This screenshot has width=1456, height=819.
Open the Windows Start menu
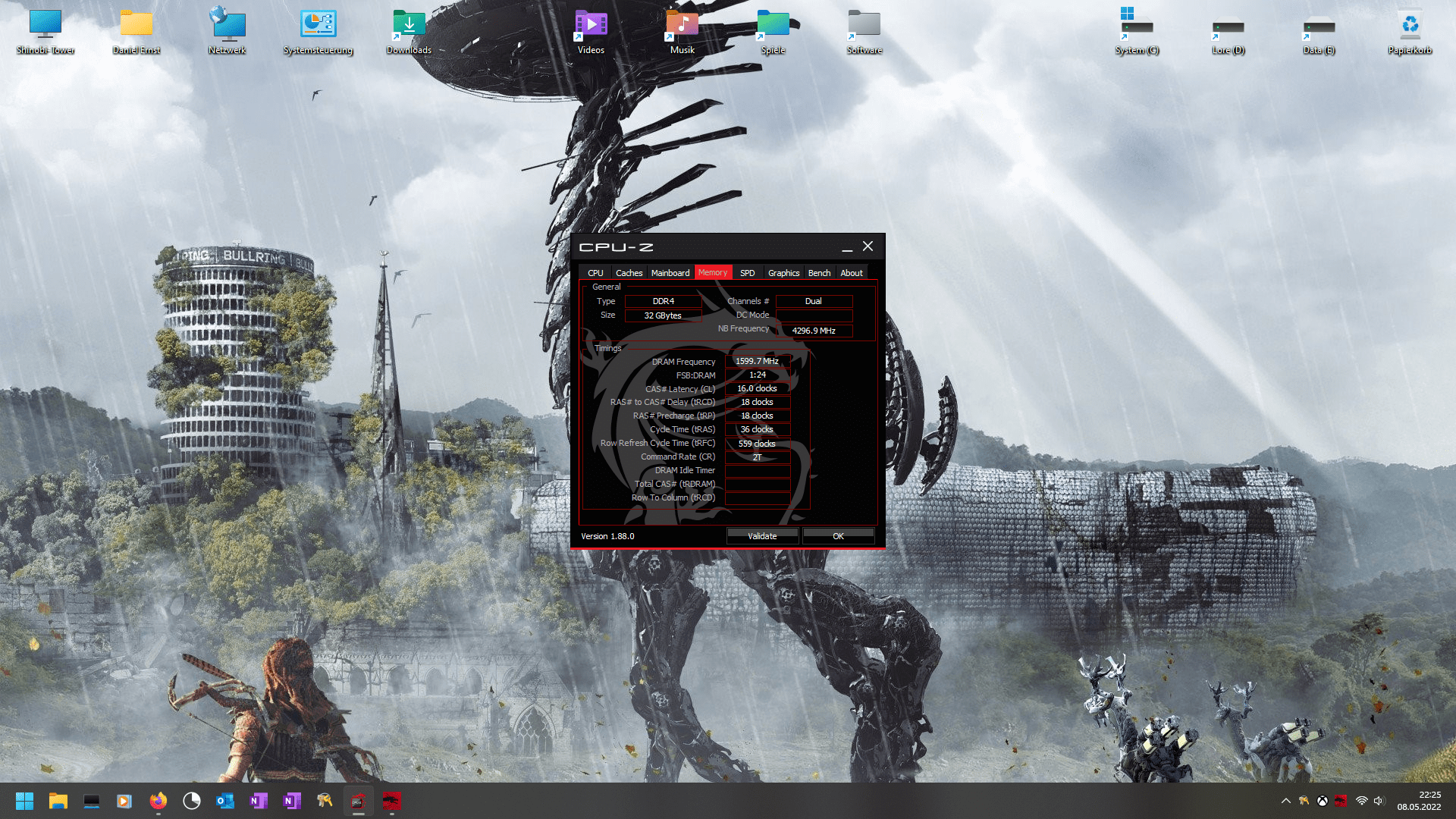(x=24, y=801)
